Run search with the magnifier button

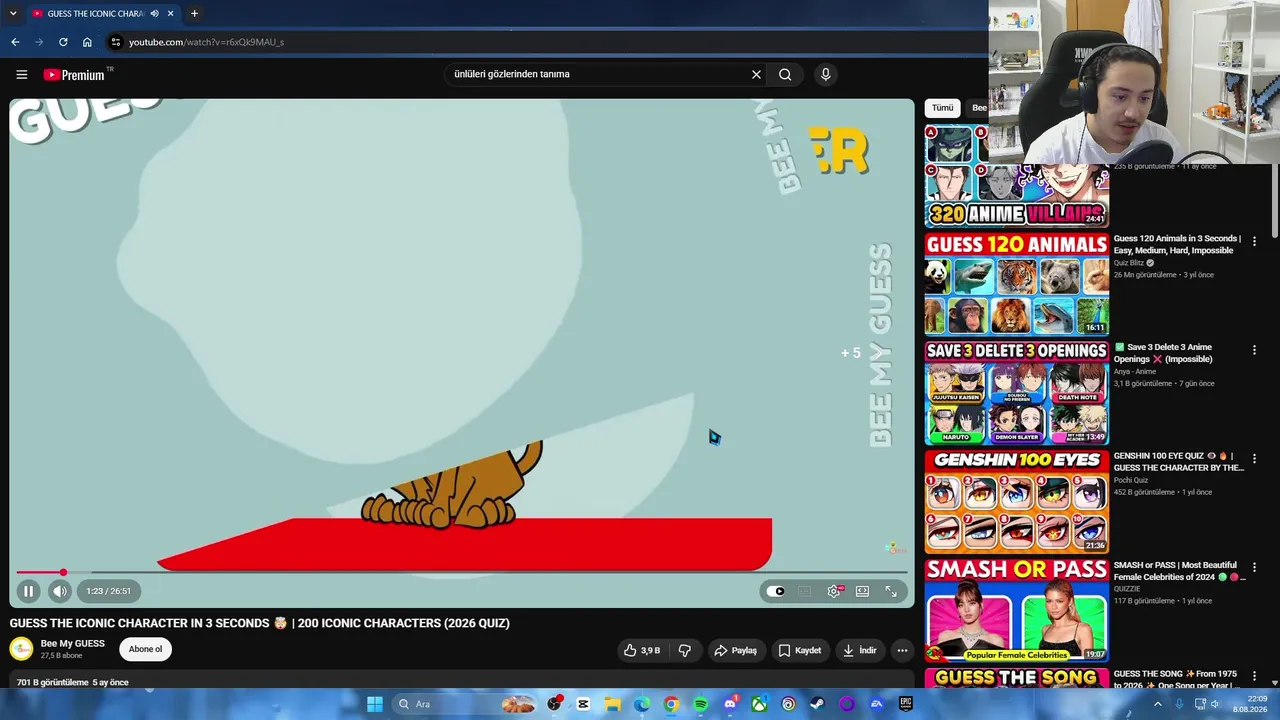pos(785,74)
